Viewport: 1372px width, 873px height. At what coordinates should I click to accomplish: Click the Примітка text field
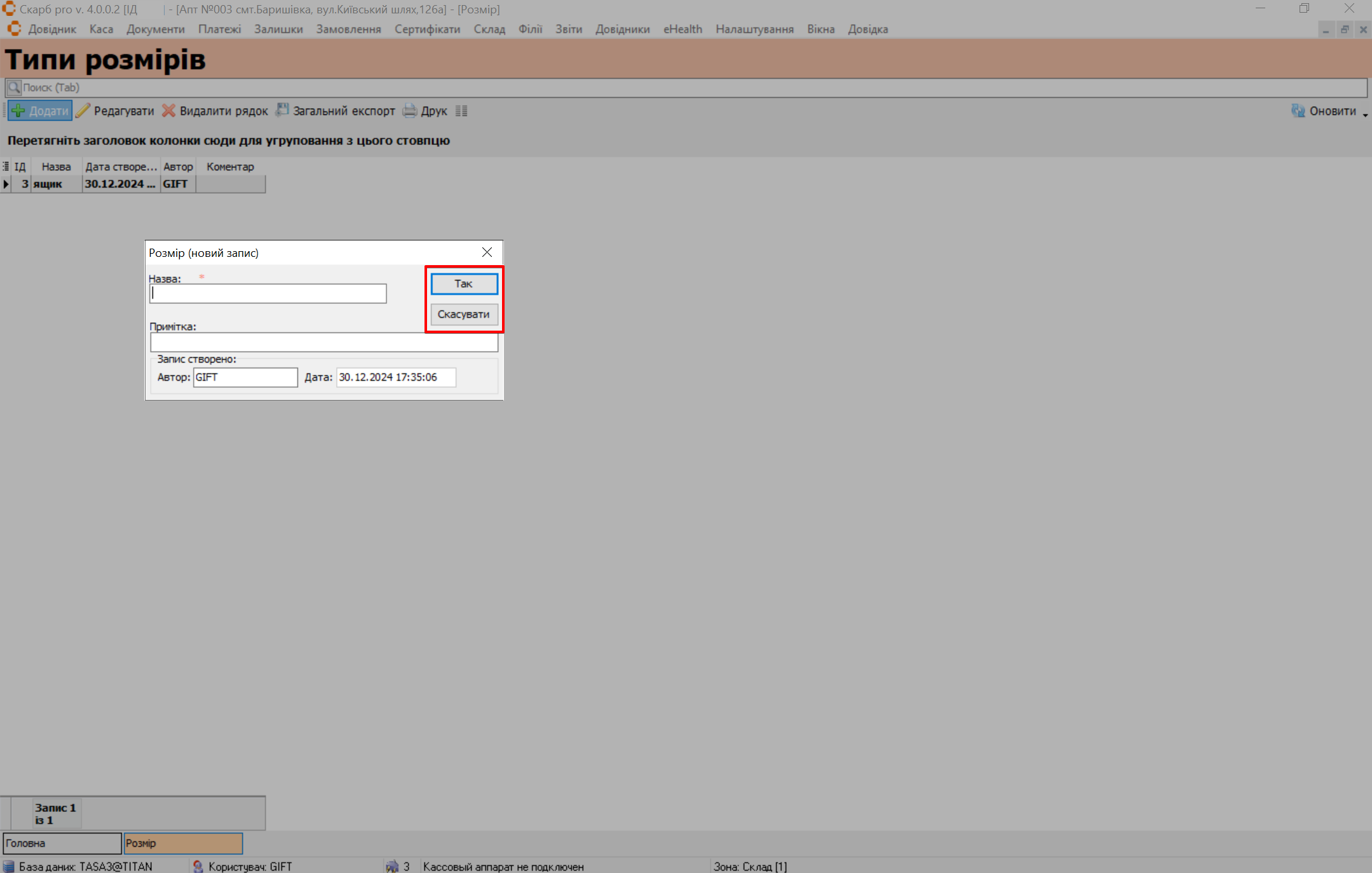tap(323, 343)
